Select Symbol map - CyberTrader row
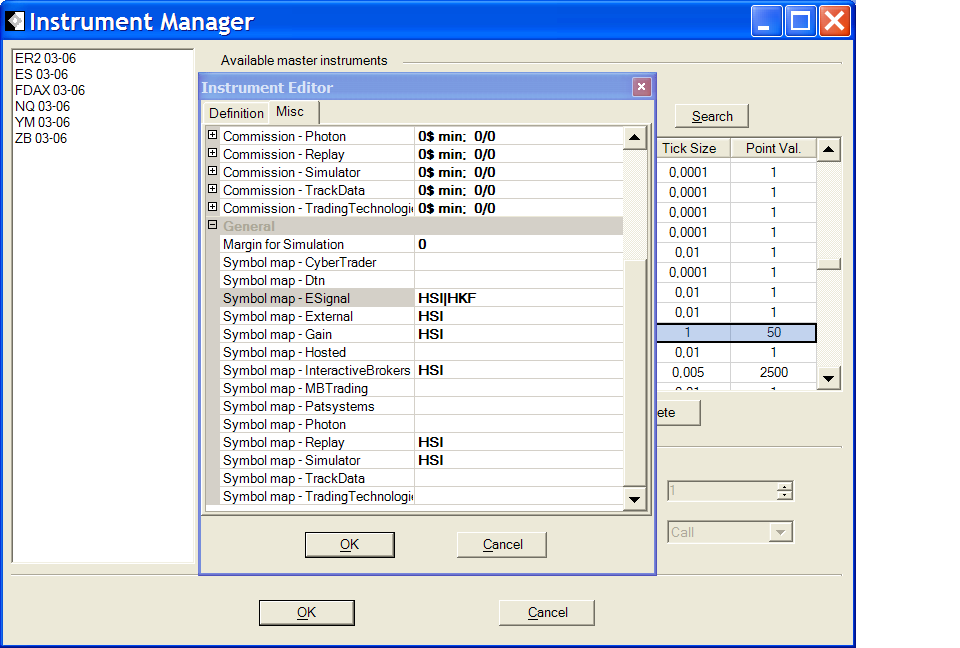The height and width of the screenshot is (648, 960). click(421, 262)
